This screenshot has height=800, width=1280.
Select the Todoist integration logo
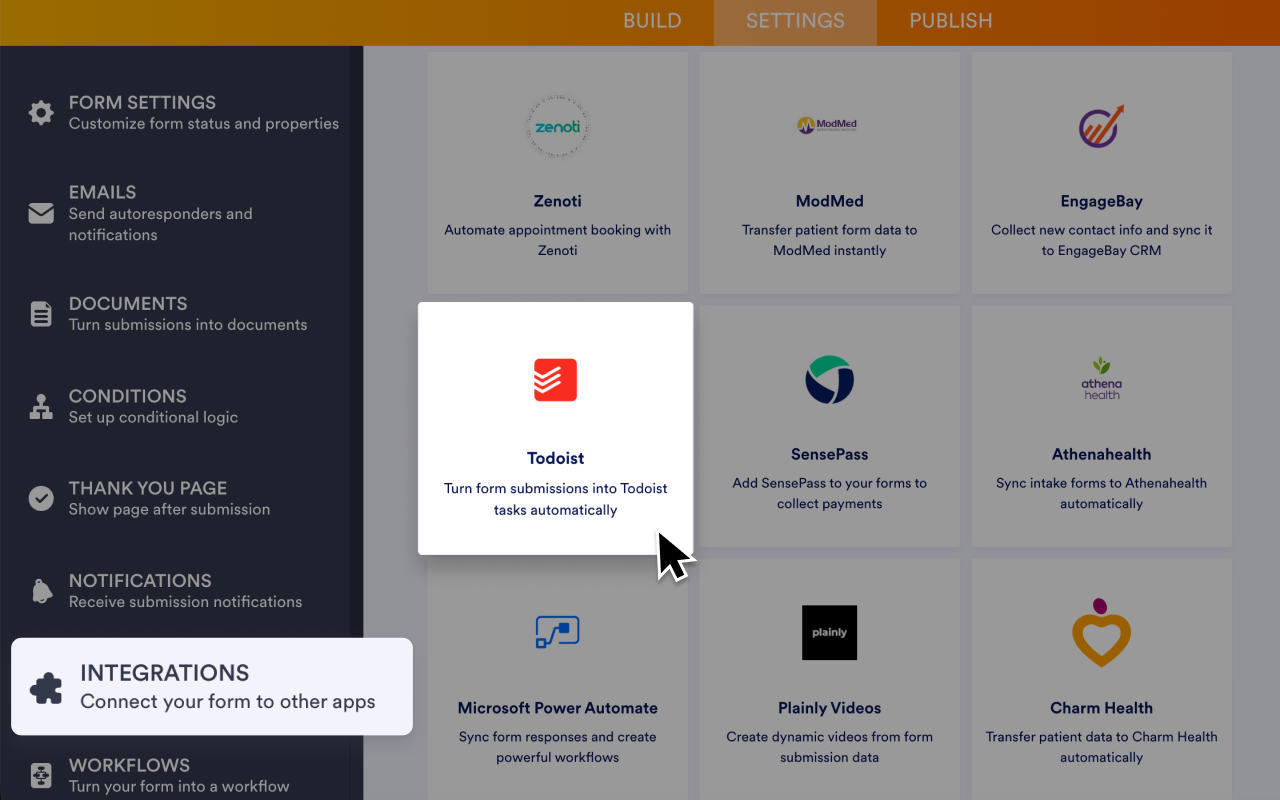[556, 380]
